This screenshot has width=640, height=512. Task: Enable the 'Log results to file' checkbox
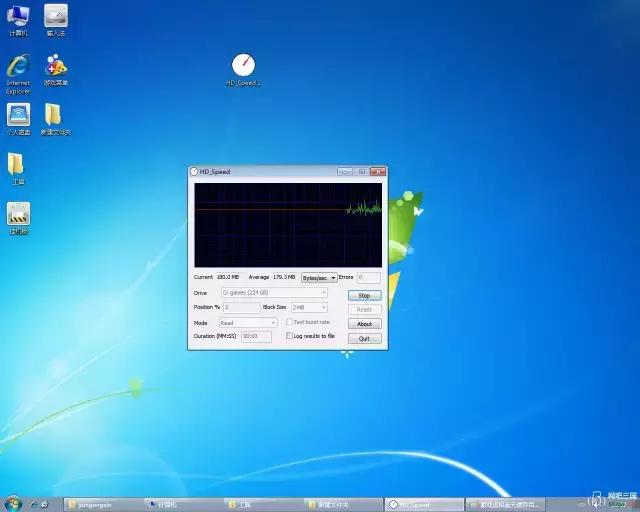(289, 336)
